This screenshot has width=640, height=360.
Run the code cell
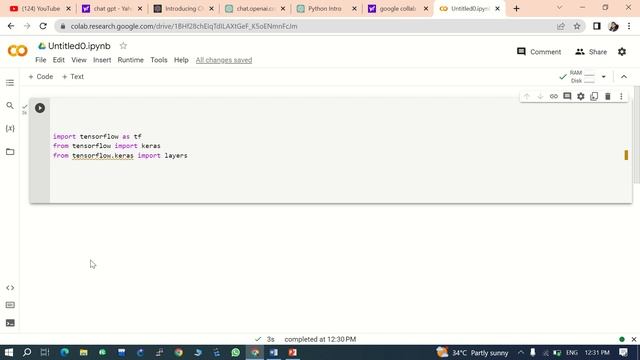click(x=40, y=108)
